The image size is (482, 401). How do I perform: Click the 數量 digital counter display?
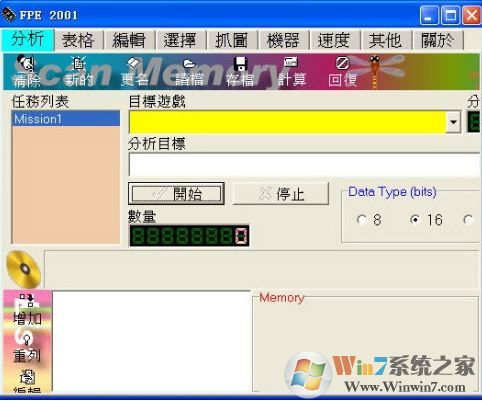[189, 236]
